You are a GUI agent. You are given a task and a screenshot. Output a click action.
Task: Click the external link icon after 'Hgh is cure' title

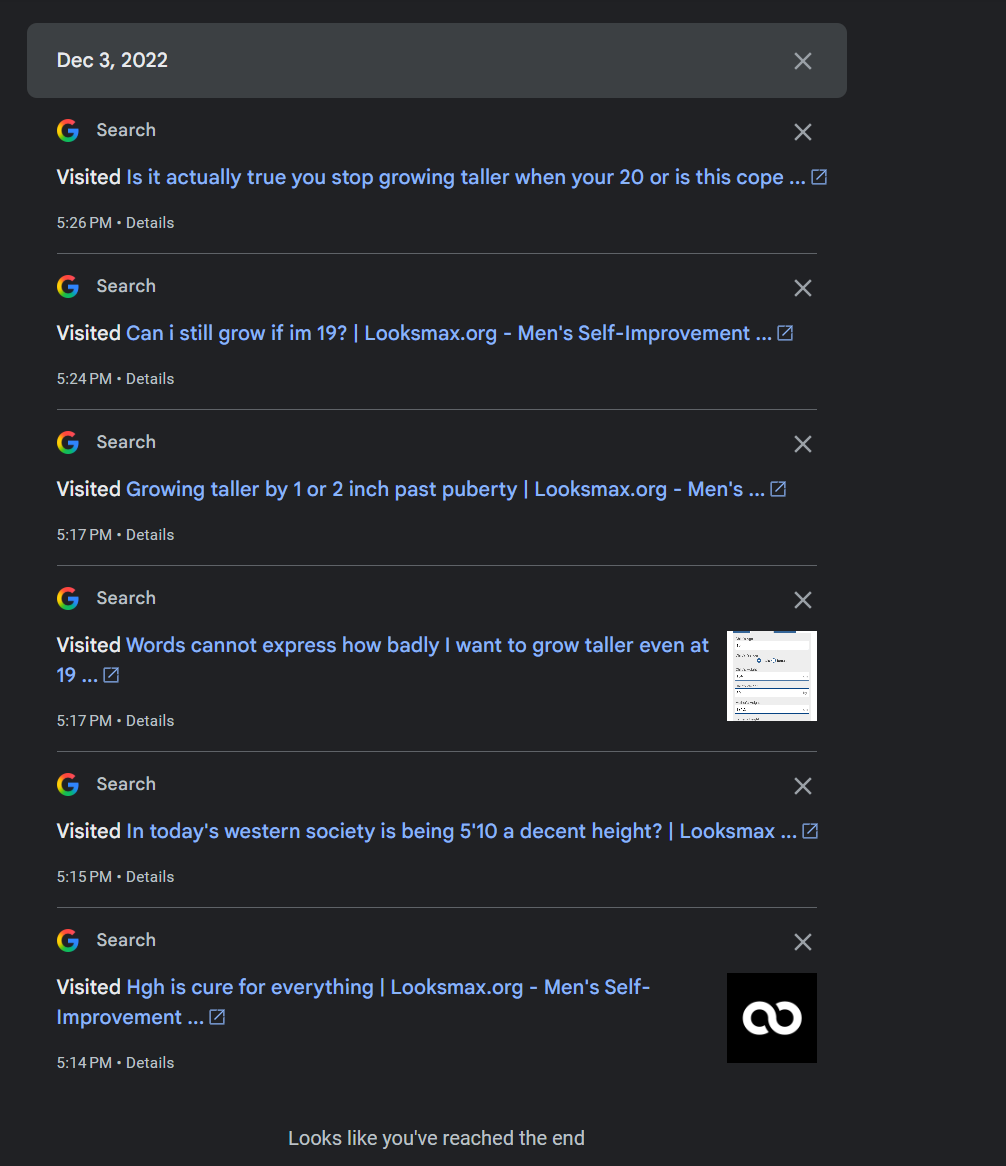(217, 1017)
